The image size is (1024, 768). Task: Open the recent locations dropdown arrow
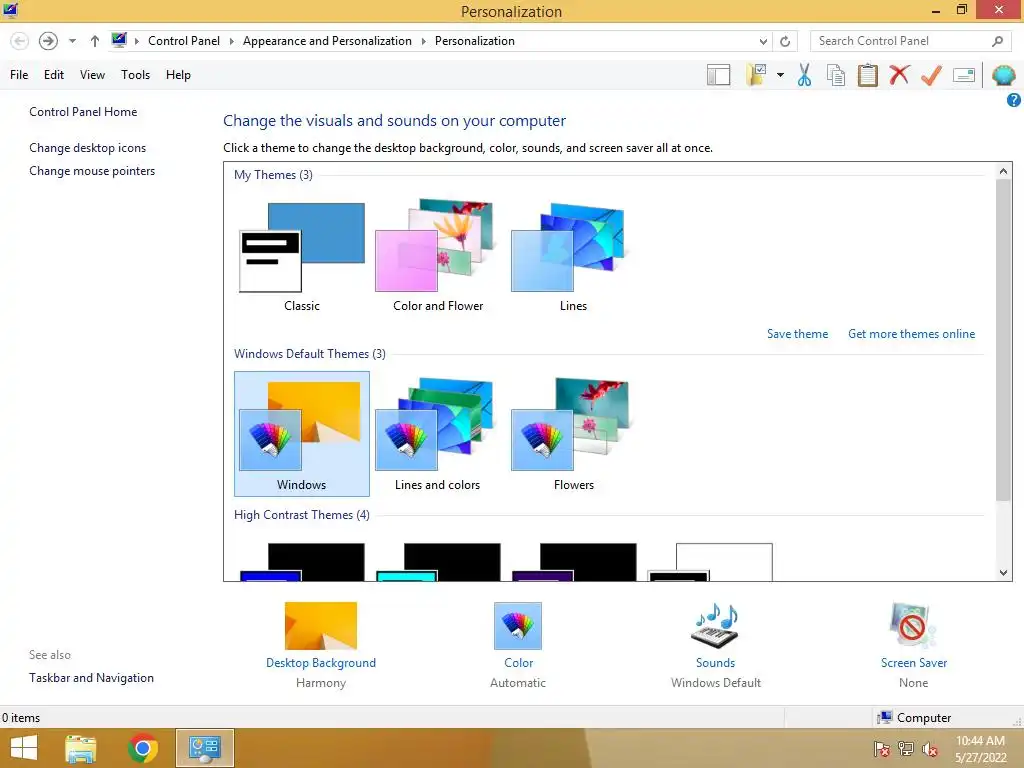click(x=72, y=41)
